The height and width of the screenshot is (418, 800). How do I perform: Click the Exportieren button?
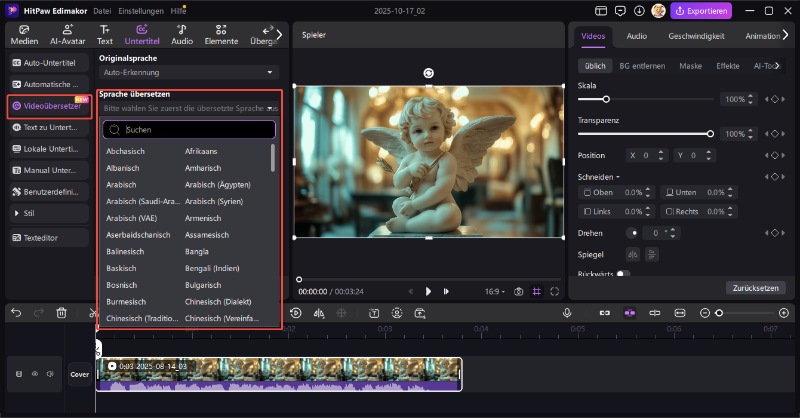(x=701, y=11)
